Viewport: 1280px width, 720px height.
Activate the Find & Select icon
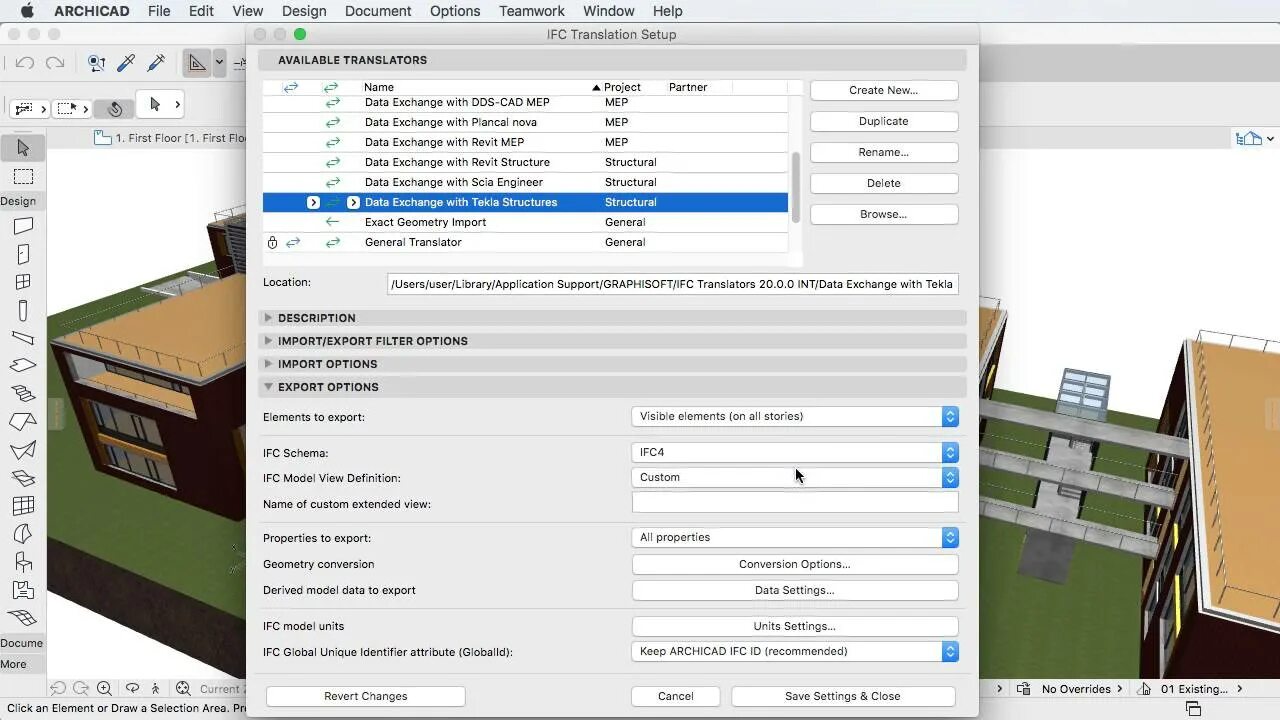(96, 63)
